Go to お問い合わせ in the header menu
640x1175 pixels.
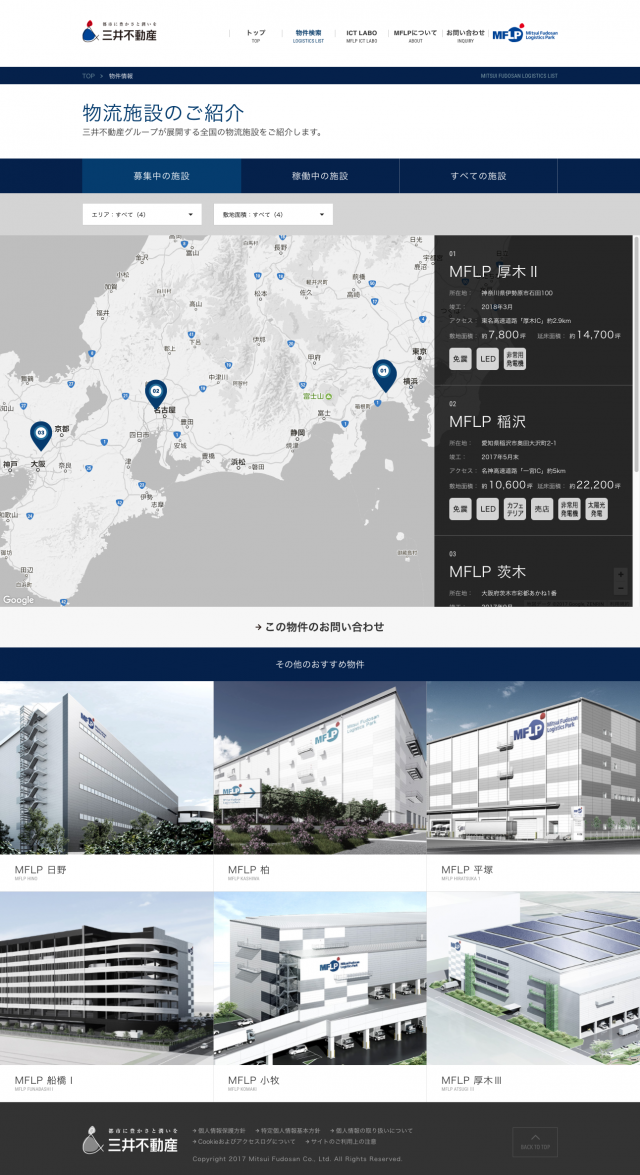click(465, 35)
